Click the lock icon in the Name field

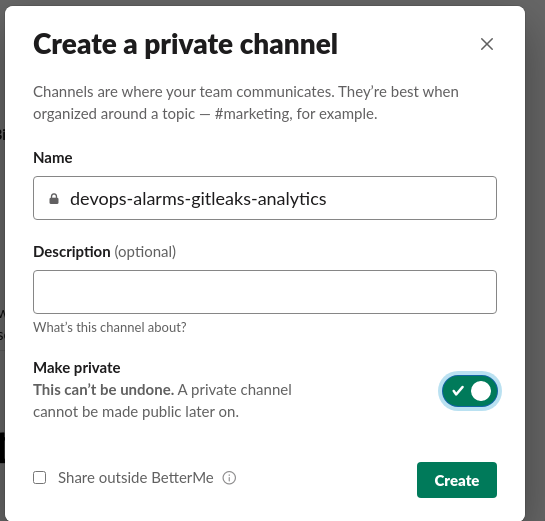click(x=54, y=199)
